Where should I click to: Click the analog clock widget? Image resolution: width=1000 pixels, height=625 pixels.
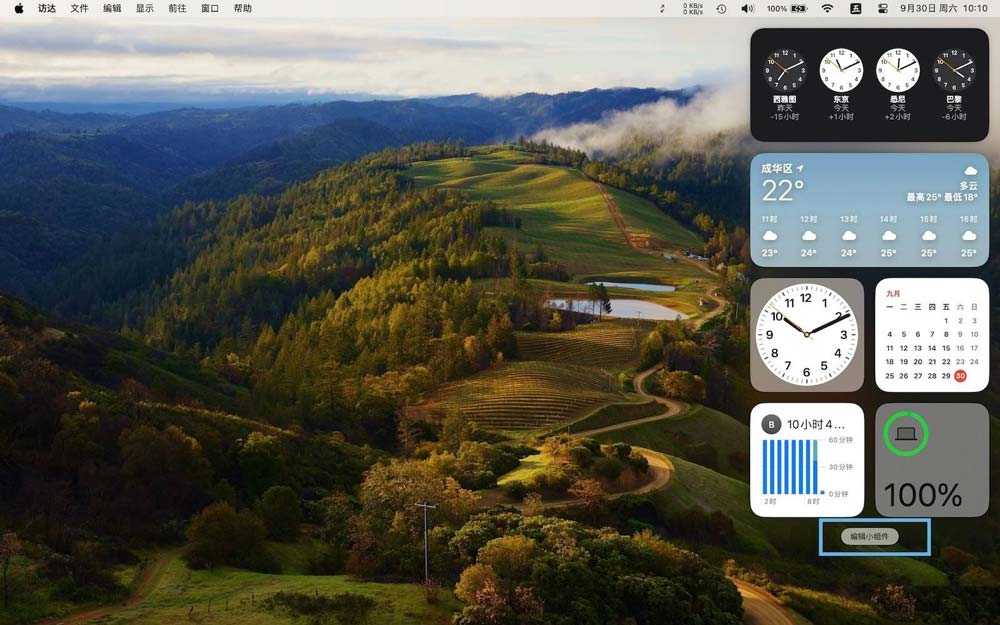(808, 334)
